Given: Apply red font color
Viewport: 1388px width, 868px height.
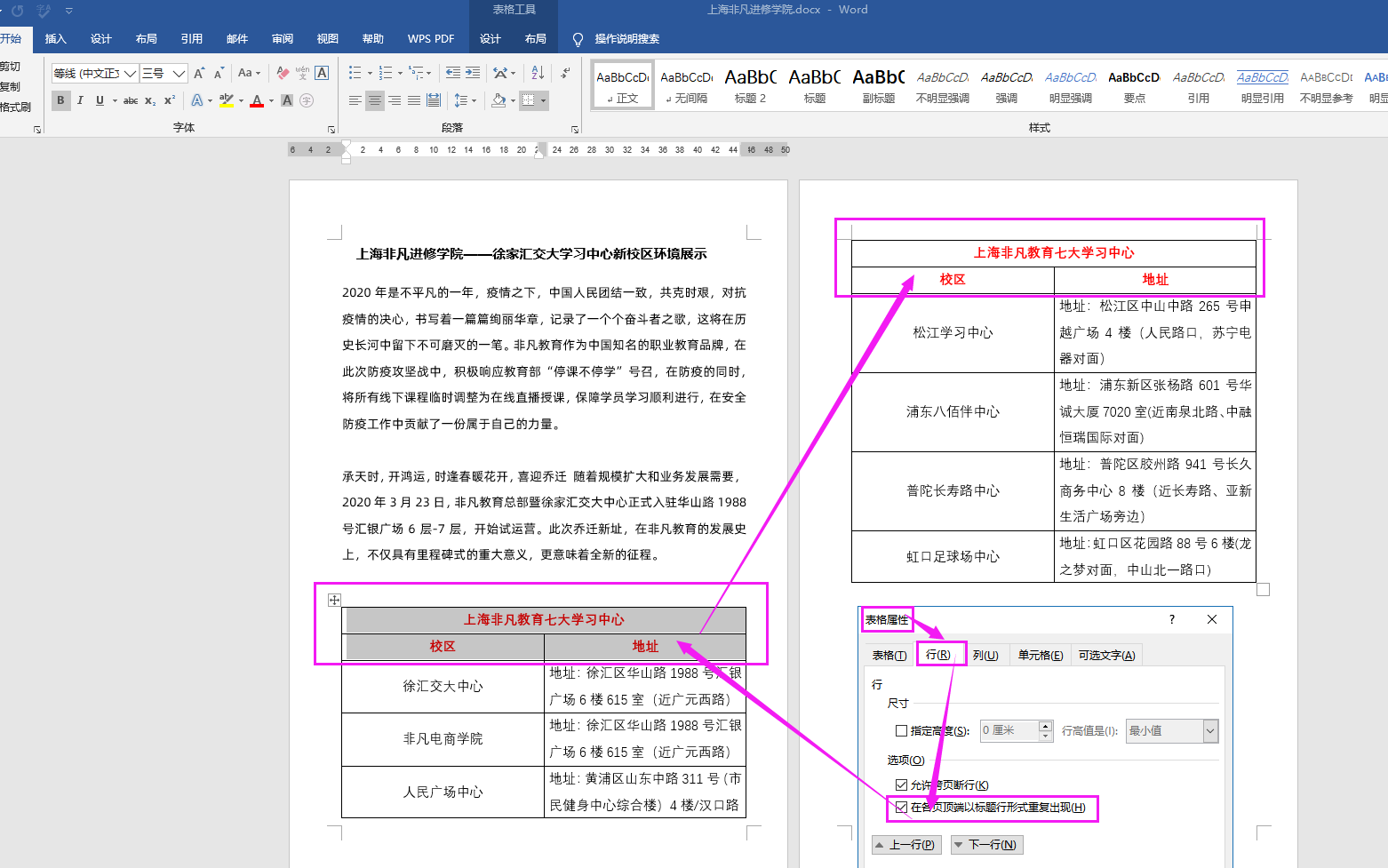Looking at the screenshot, I should tap(257, 100).
